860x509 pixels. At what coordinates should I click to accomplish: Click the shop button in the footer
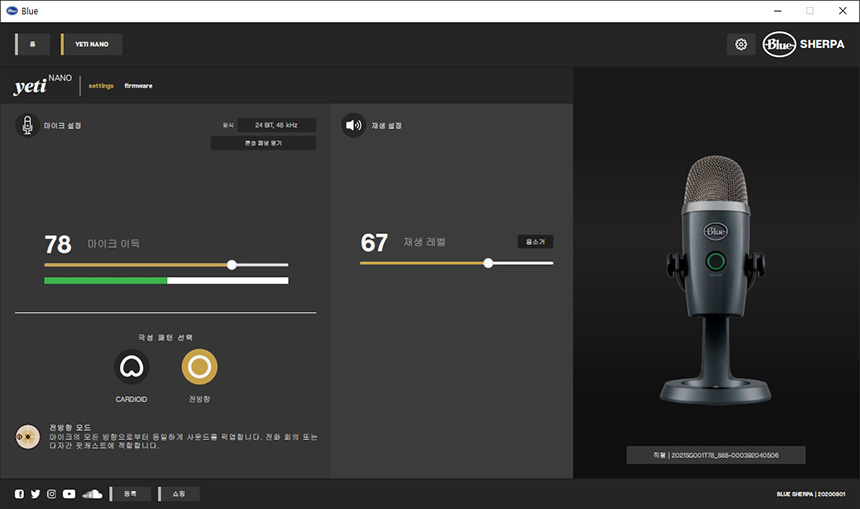179,494
